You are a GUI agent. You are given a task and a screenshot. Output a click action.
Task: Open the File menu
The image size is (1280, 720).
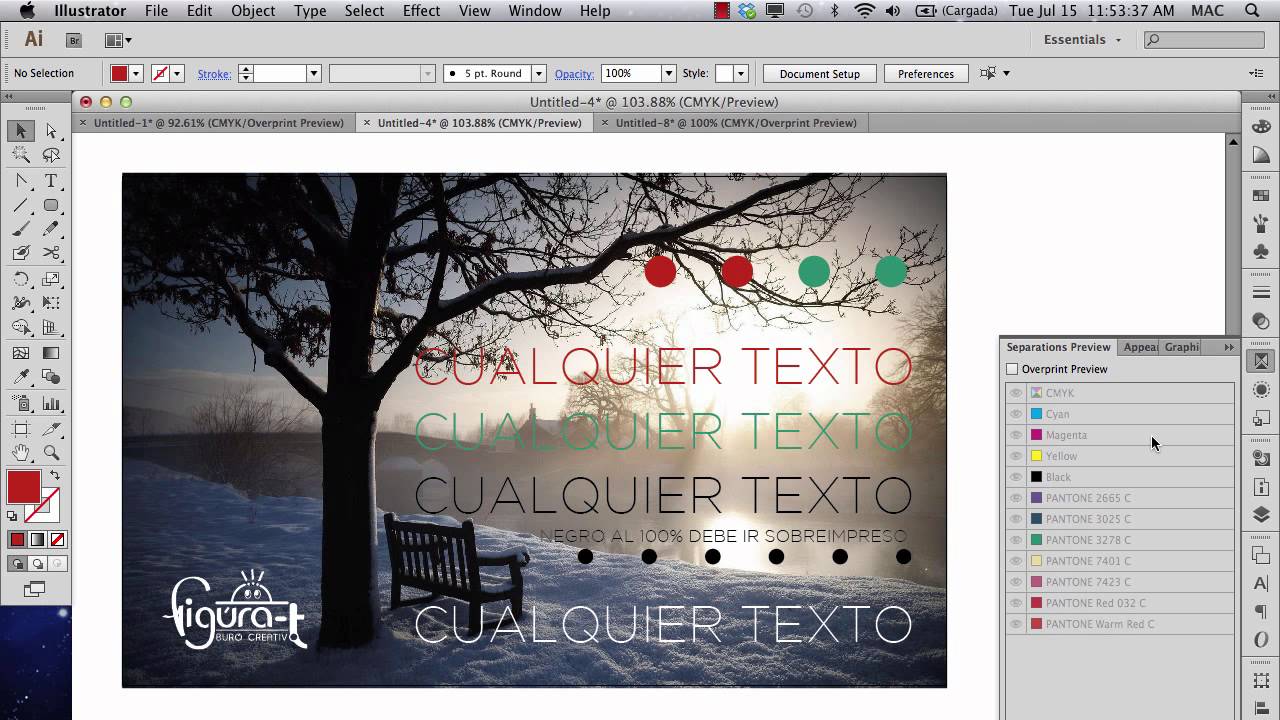click(156, 11)
